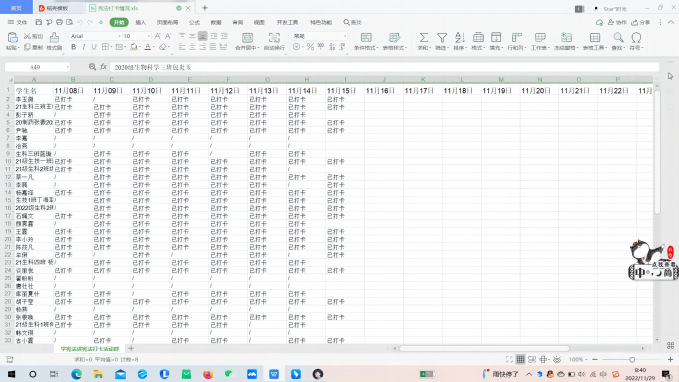Click the Redo arrow
The image size is (679, 382).
(90, 22)
